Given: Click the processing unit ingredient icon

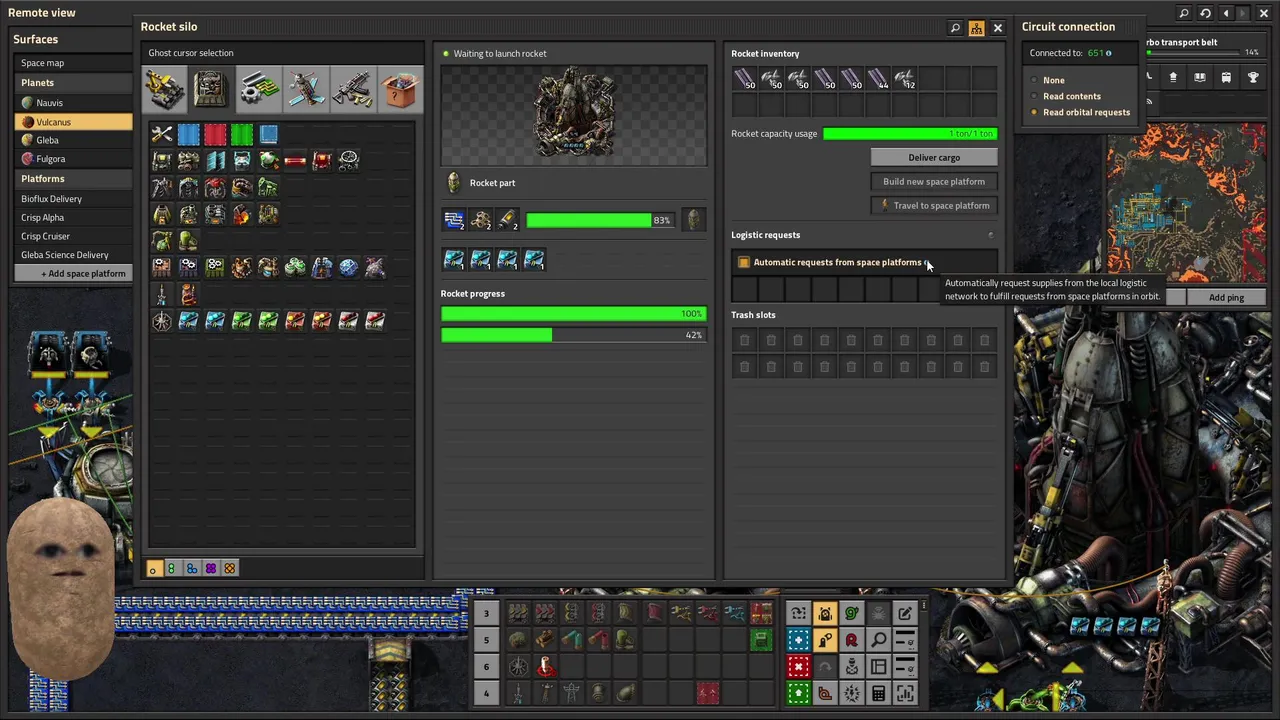Looking at the screenshot, I should click(454, 220).
